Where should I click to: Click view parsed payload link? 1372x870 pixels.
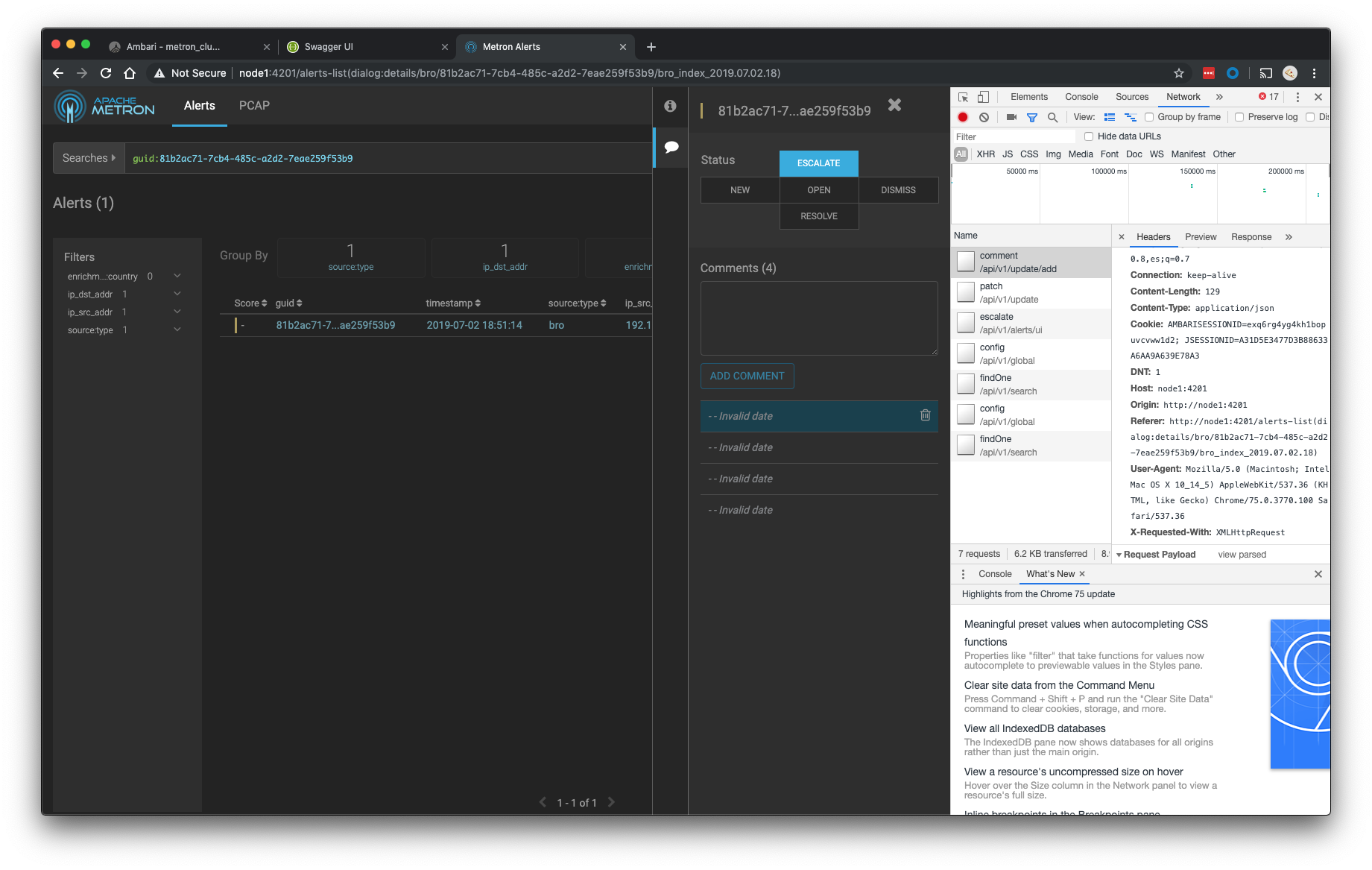click(1242, 555)
